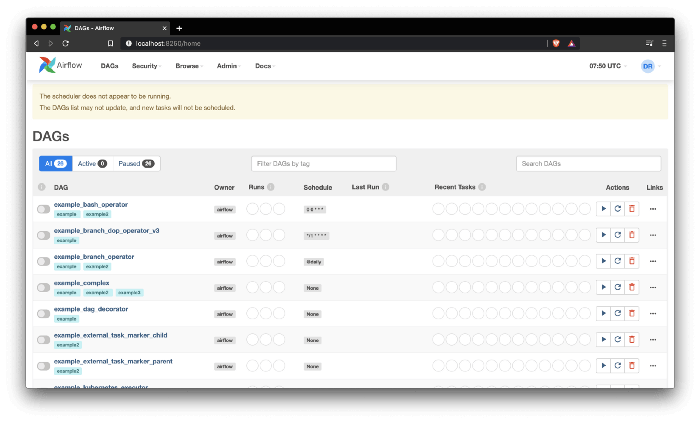Reload the page with browser reload button

(x=66, y=43)
